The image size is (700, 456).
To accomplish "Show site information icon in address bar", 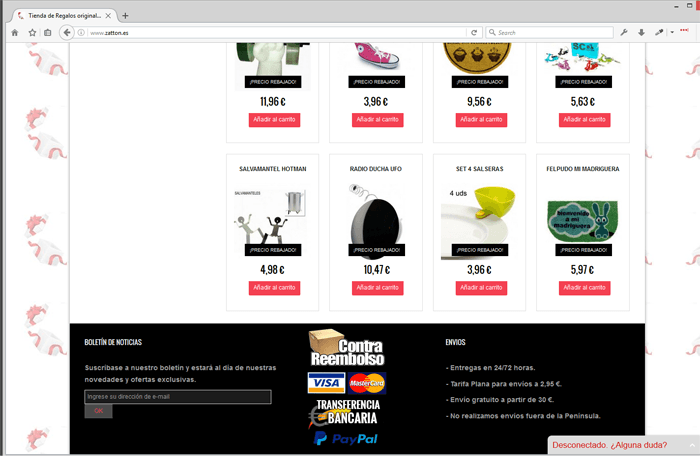I will (81, 33).
